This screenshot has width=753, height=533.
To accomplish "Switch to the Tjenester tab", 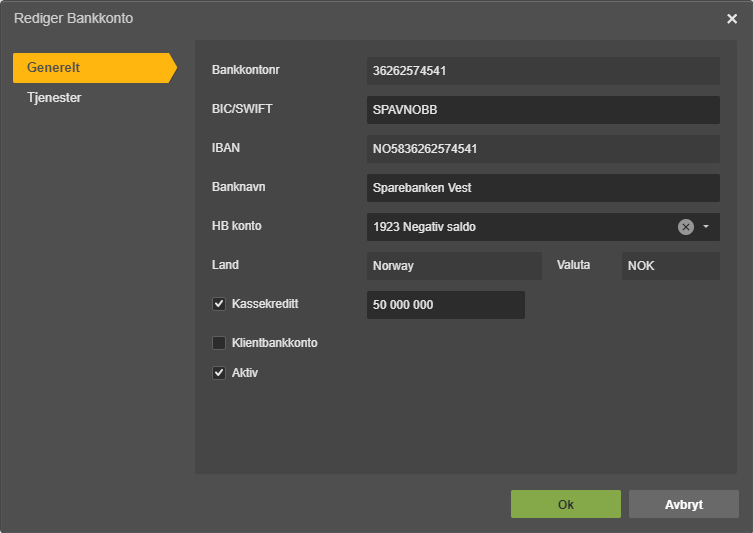I will [x=54, y=97].
